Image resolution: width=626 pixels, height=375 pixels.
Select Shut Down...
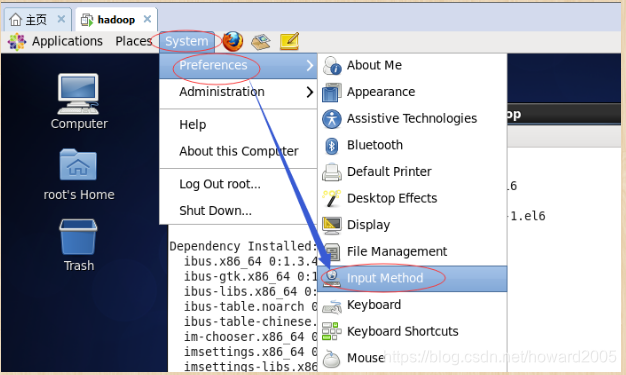pos(238,210)
